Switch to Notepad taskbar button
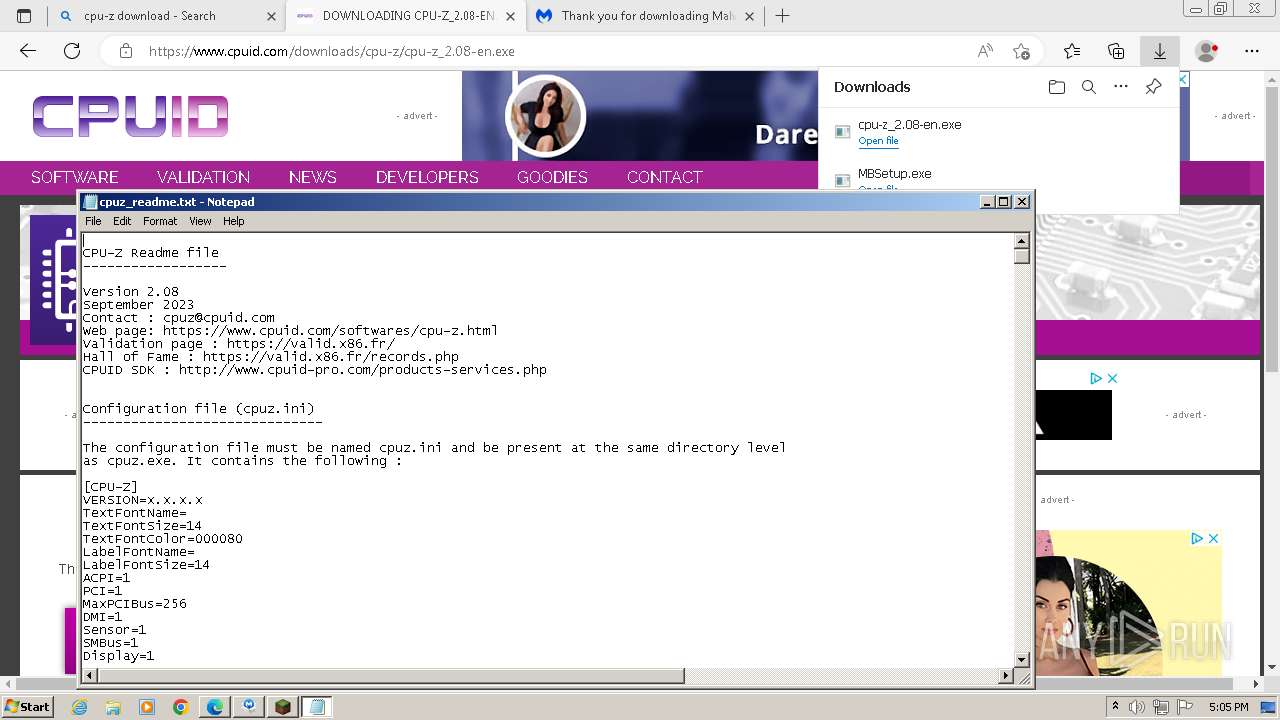1280x720 pixels. click(x=317, y=707)
